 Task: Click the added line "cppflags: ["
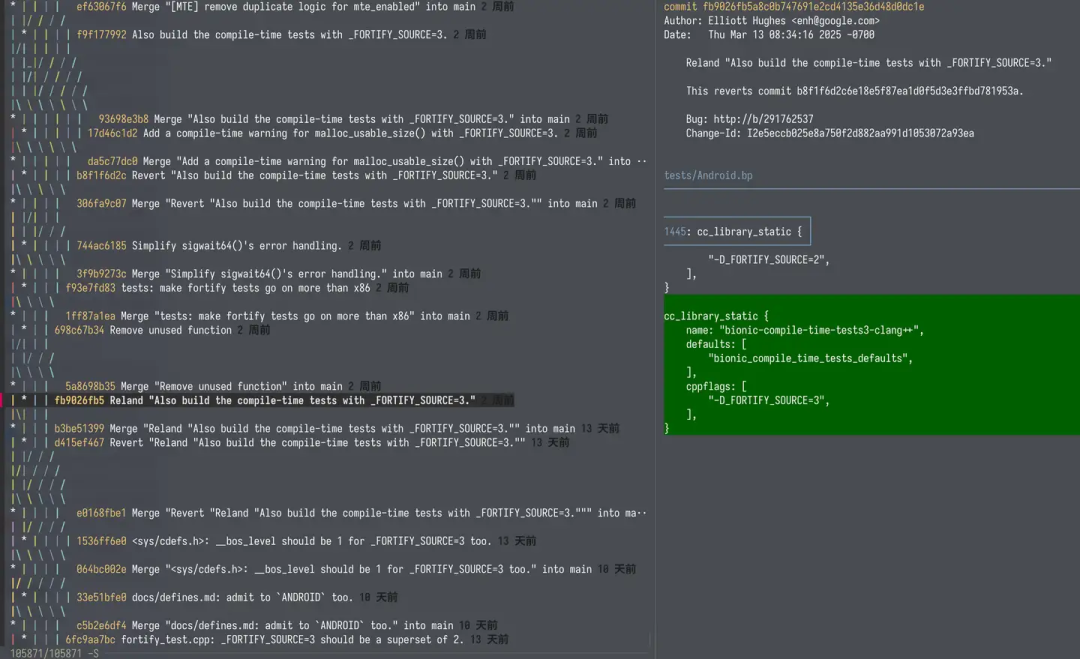pyautogui.click(x=716, y=386)
